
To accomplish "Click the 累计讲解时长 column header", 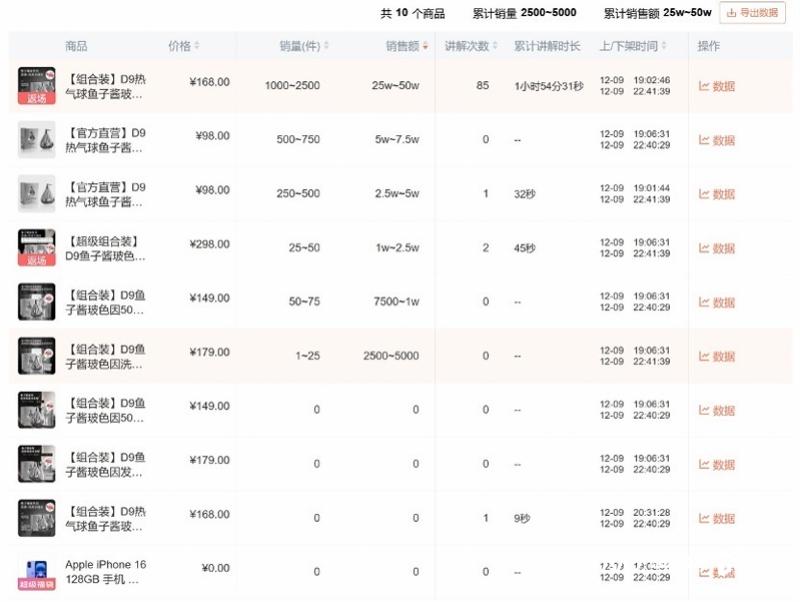I will click(547, 46).
